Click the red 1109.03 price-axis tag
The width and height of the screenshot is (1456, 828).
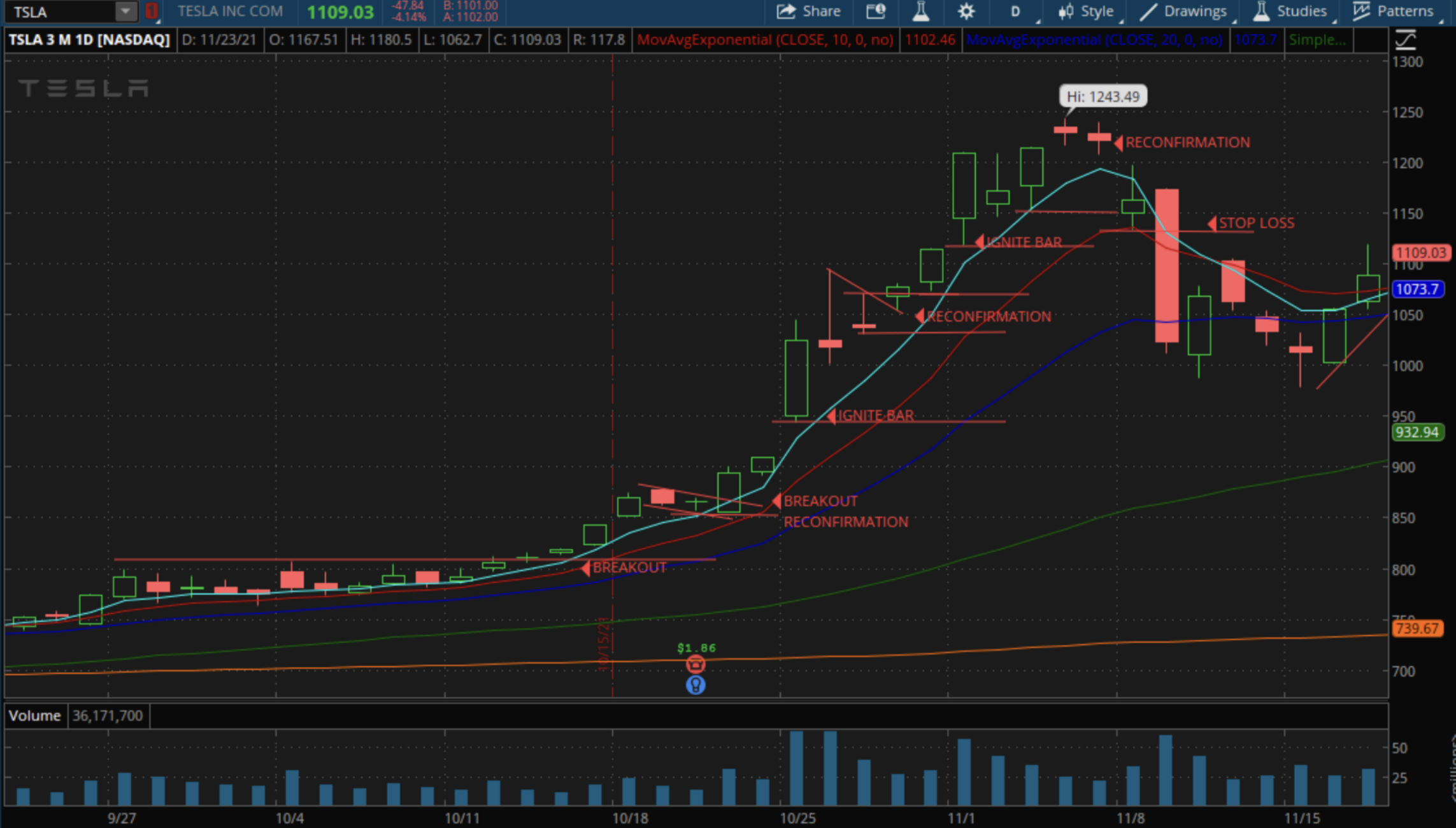click(x=1421, y=253)
